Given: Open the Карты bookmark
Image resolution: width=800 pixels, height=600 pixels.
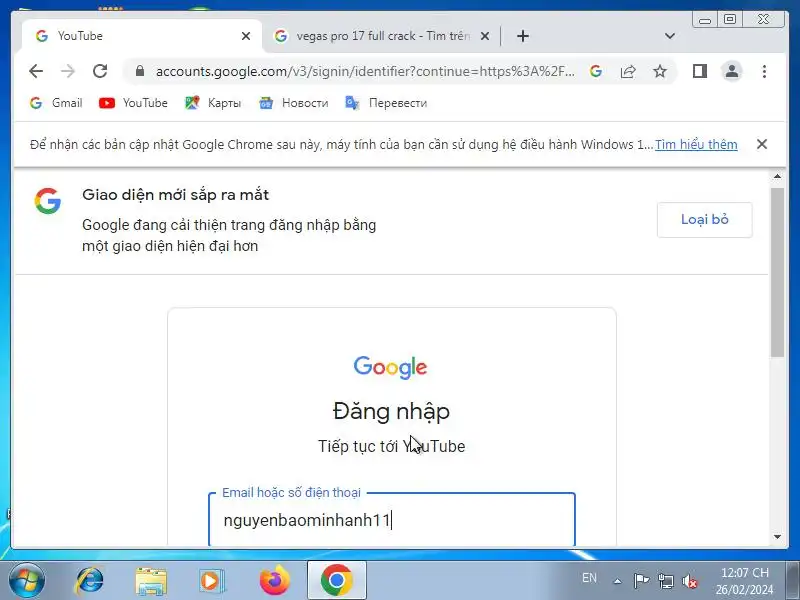Looking at the screenshot, I should [213, 103].
